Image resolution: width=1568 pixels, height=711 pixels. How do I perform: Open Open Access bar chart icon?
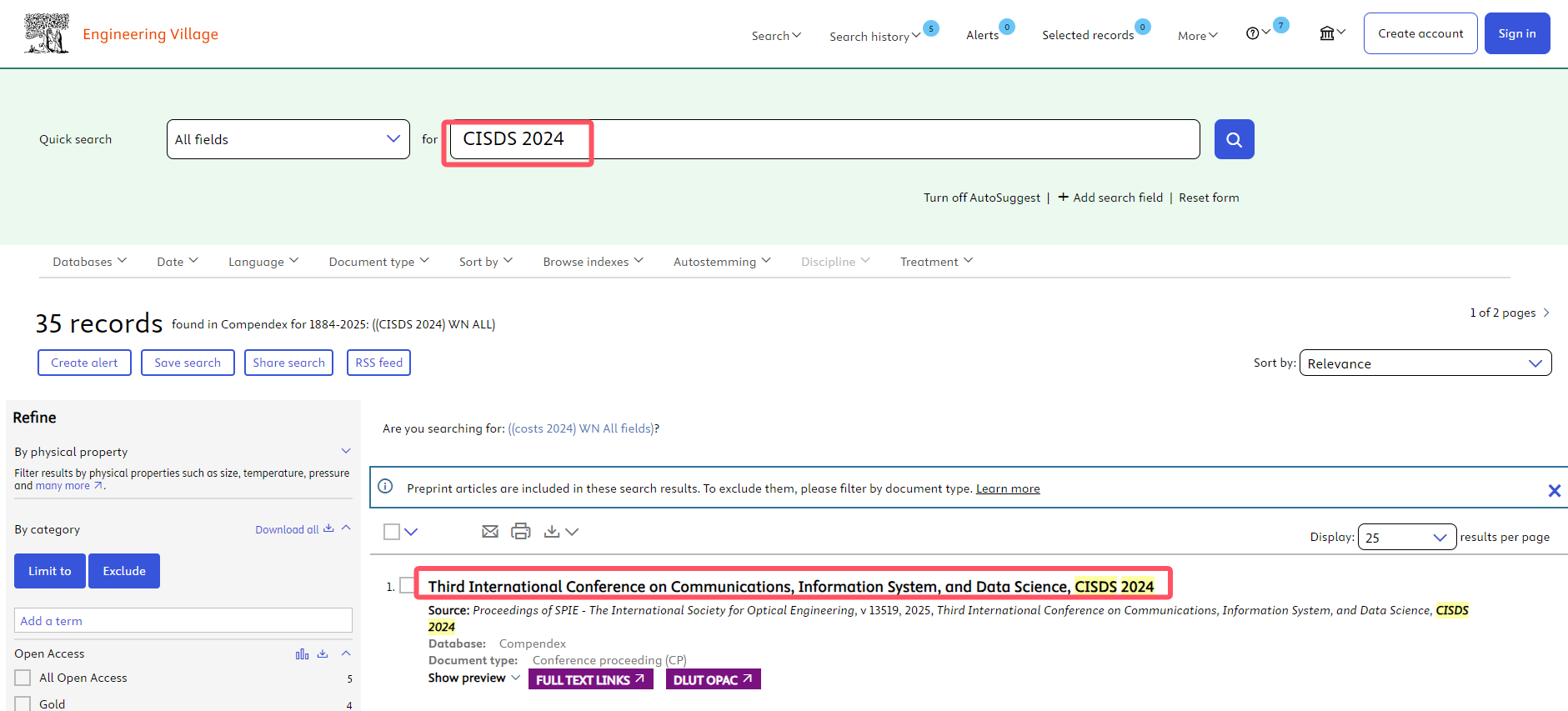(x=302, y=654)
